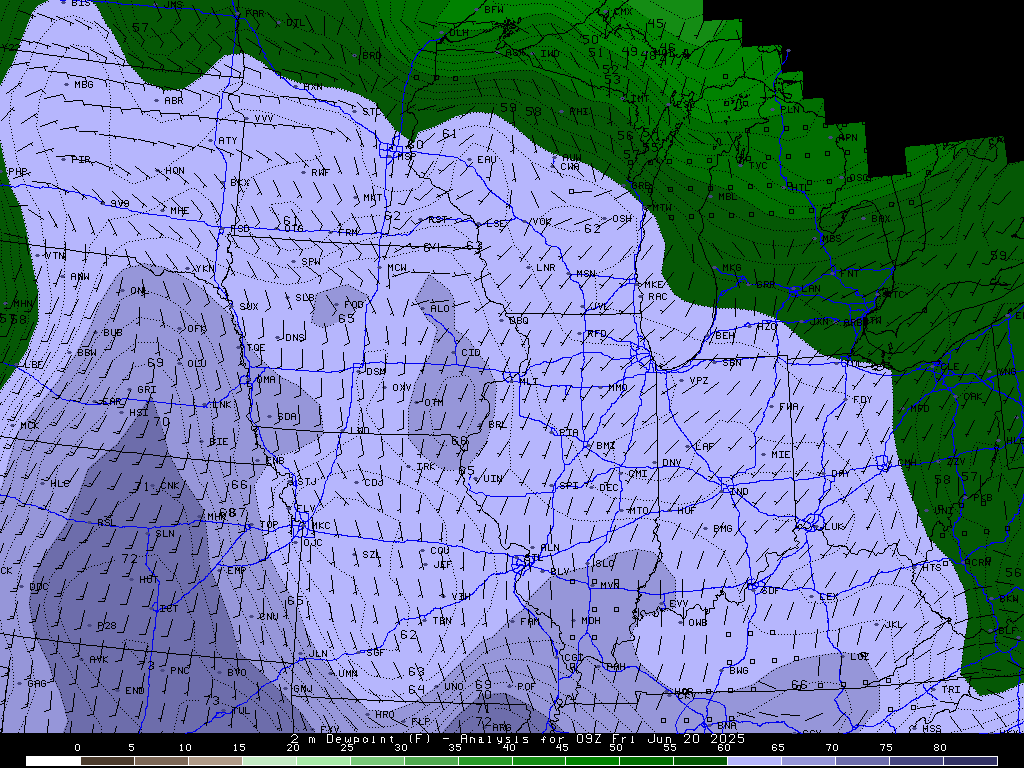Image resolution: width=1024 pixels, height=768 pixels.
Task: Click the SGF station label
Action: (376, 652)
